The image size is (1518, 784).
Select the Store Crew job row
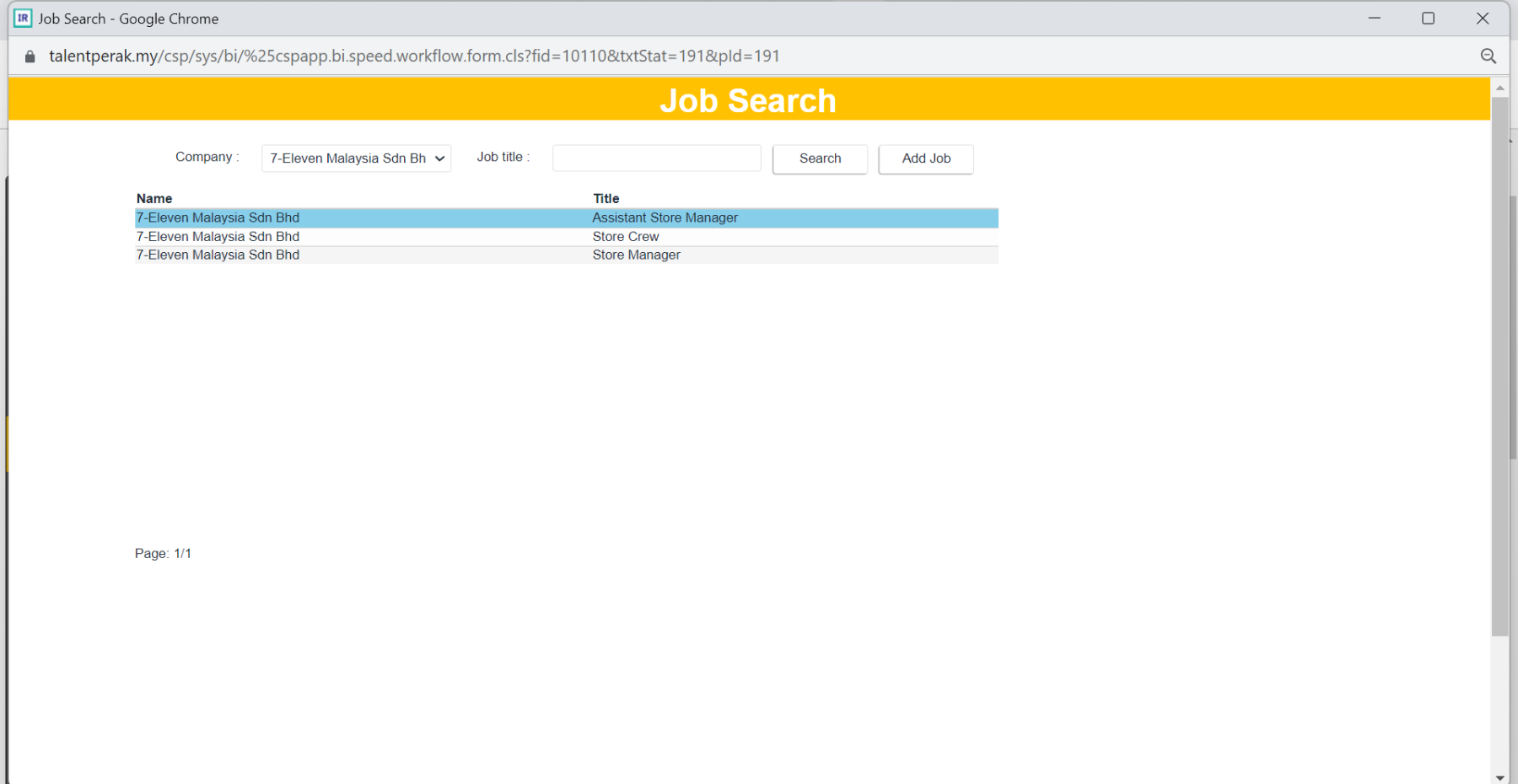coord(625,237)
